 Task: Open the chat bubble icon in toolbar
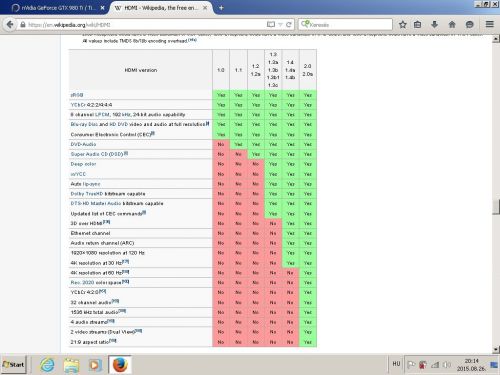point(469,24)
